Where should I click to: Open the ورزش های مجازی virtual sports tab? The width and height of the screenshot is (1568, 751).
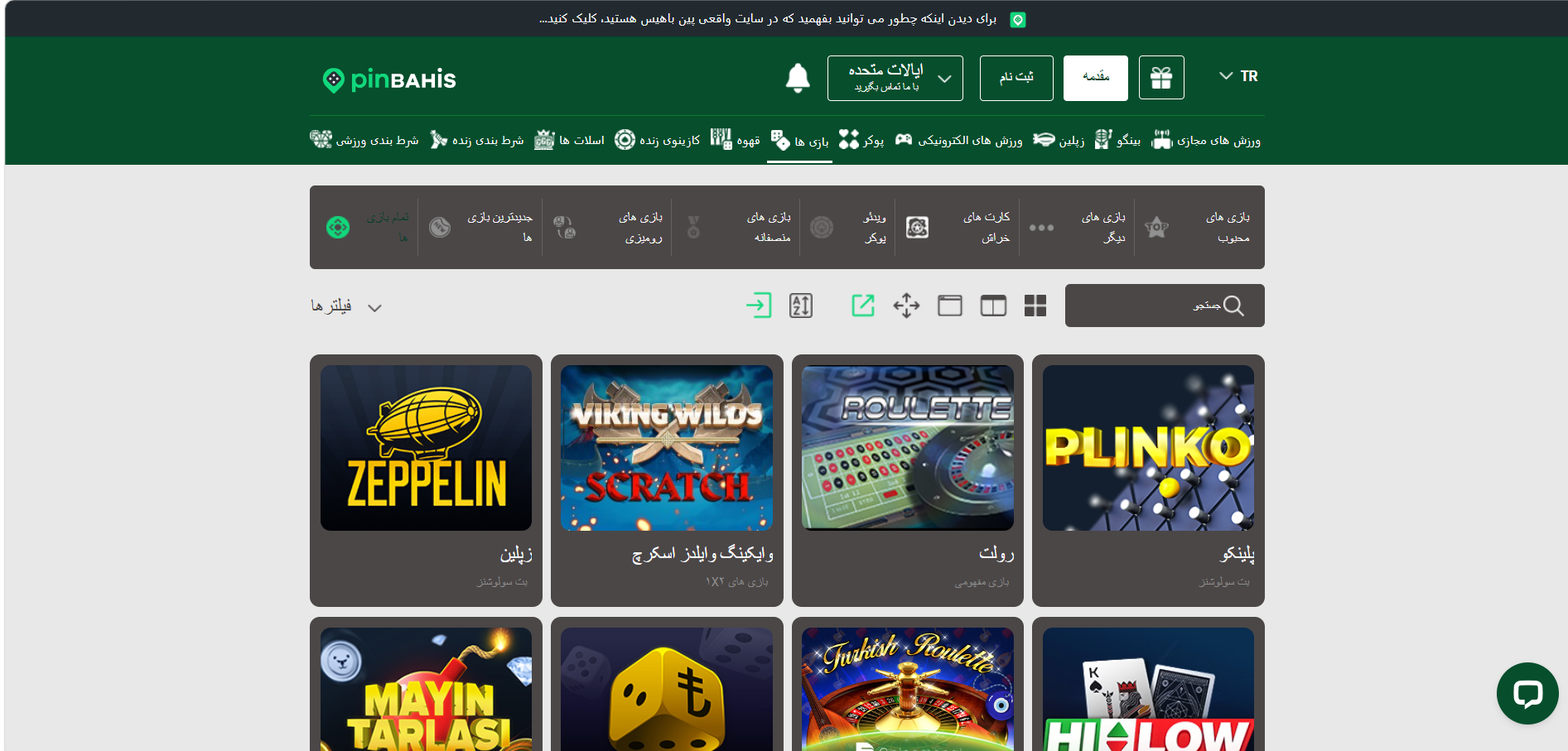coord(1207,141)
